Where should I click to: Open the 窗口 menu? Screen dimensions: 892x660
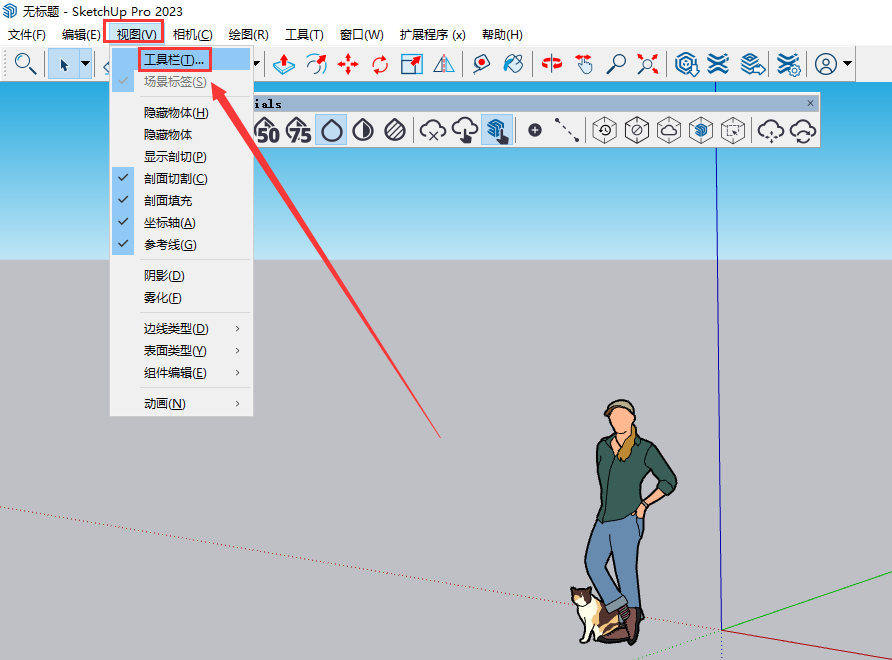tap(361, 33)
